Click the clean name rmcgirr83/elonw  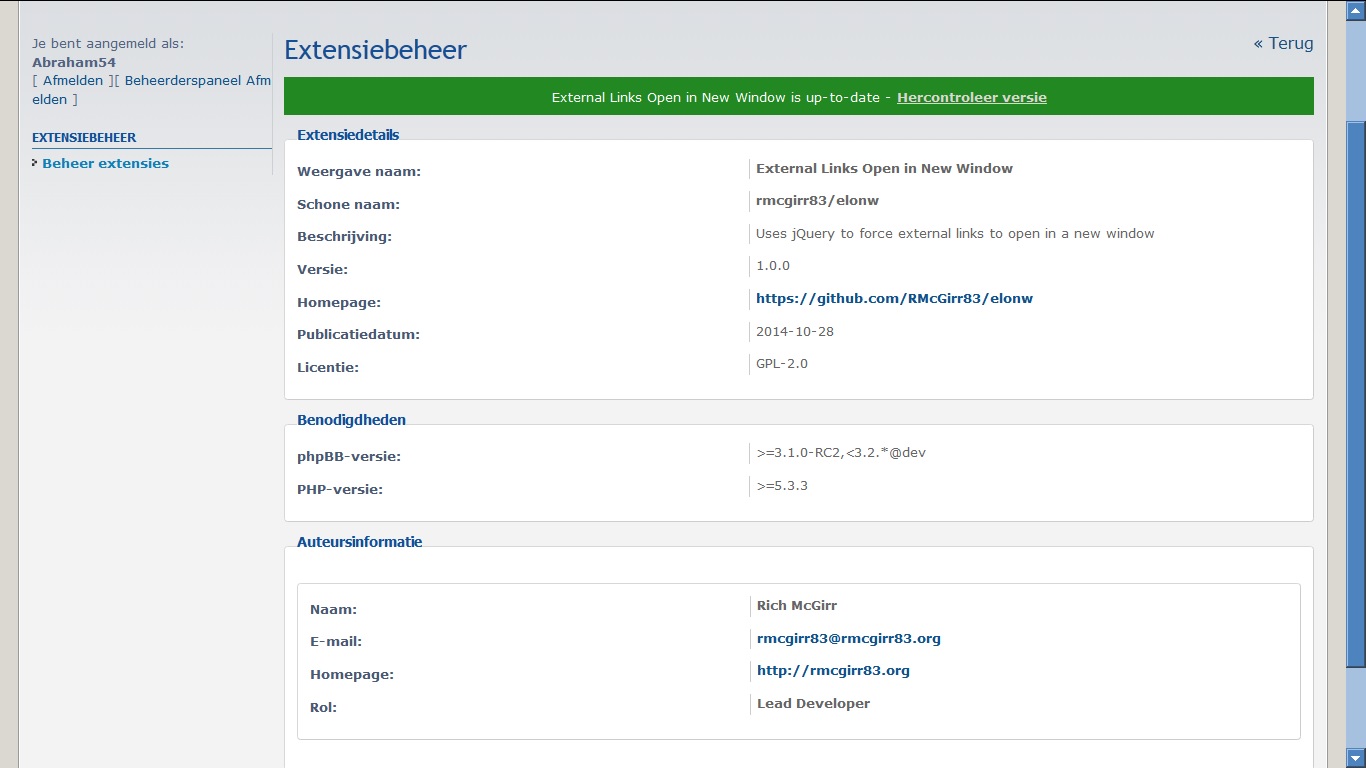pyautogui.click(x=817, y=200)
